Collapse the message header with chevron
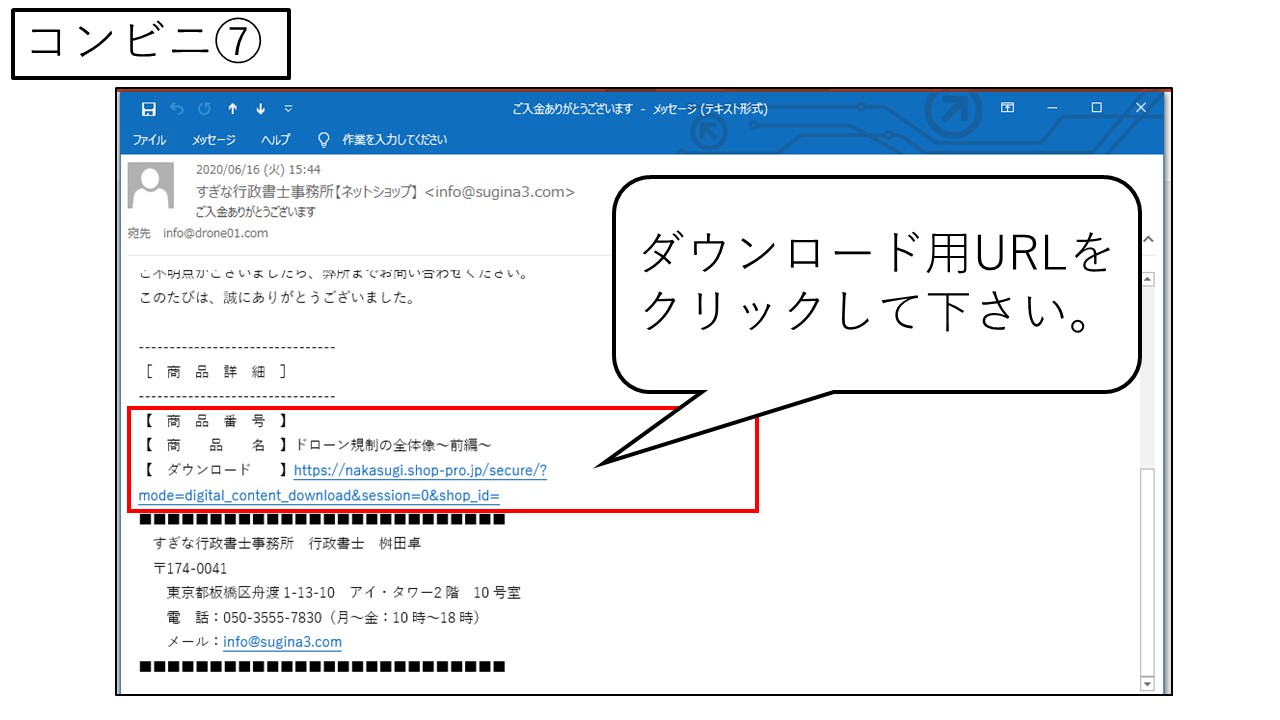This screenshot has height=720, width=1280. tap(1148, 240)
